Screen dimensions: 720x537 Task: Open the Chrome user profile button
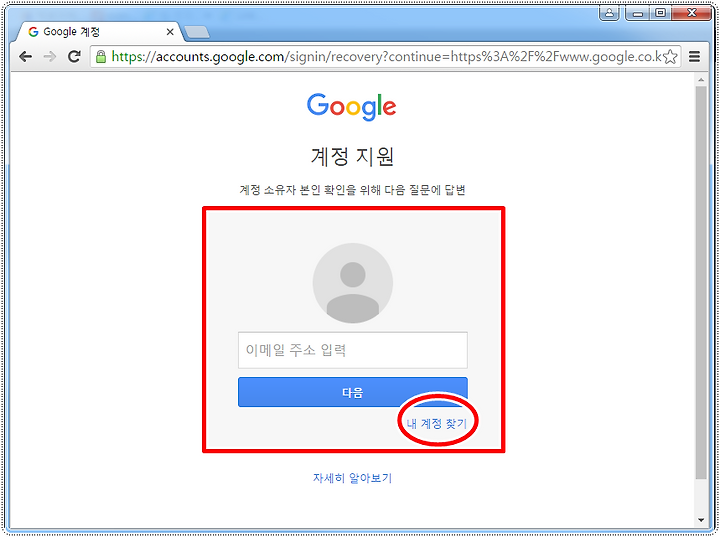[609, 13]
